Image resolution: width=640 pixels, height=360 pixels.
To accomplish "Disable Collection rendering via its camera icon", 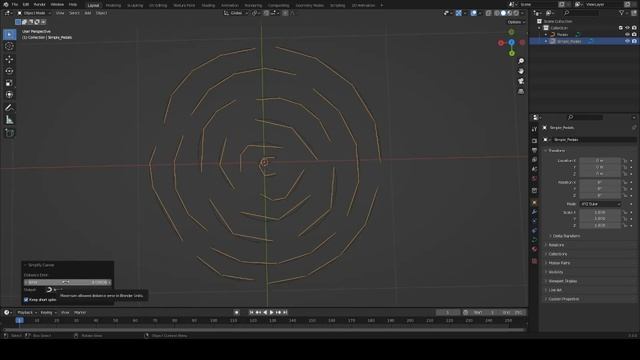I will (634, 28).
